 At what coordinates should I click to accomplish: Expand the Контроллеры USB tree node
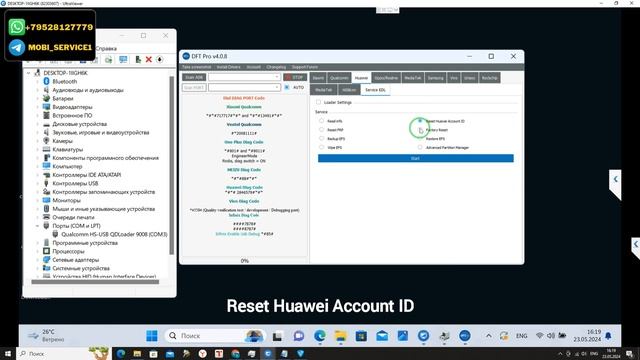coord(38,183)
